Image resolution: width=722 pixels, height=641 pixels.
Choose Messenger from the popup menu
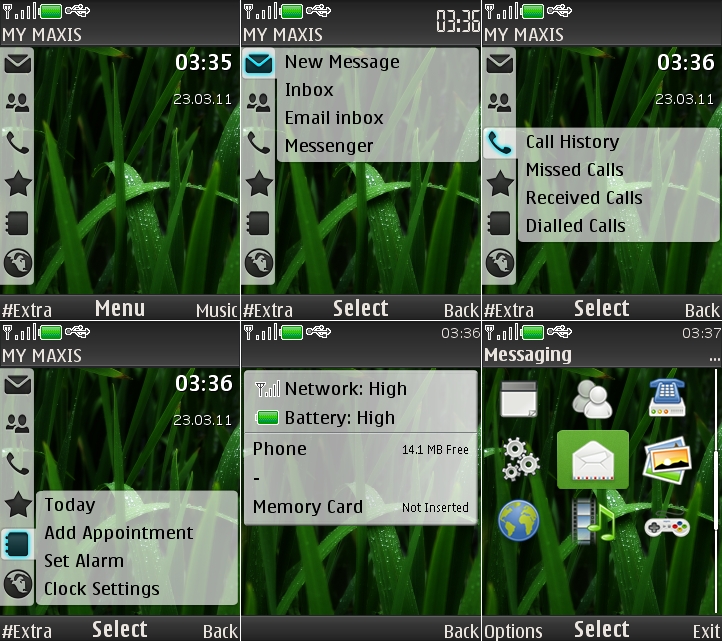tap(329, 146)
